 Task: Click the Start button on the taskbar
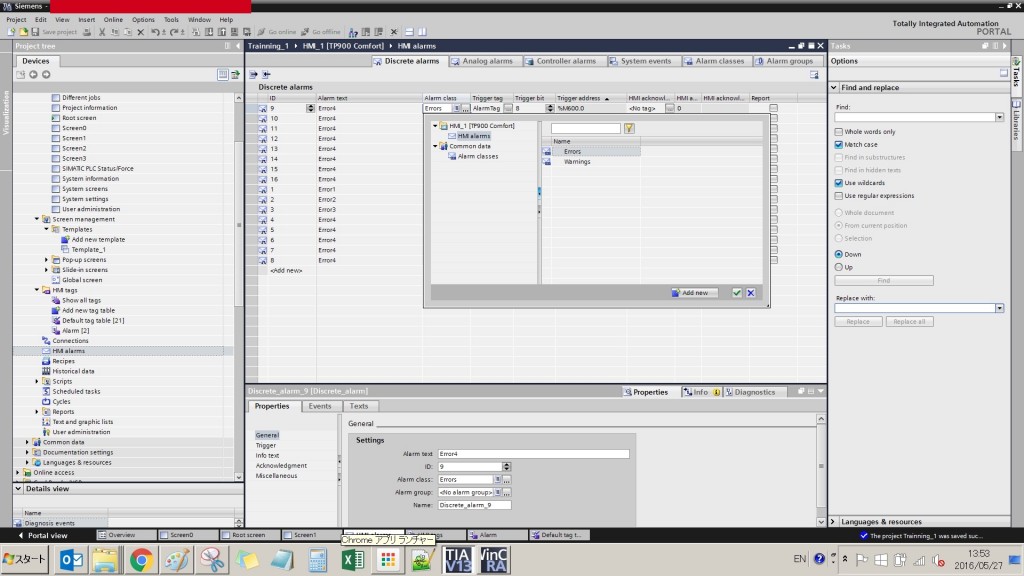coord(25,560)
